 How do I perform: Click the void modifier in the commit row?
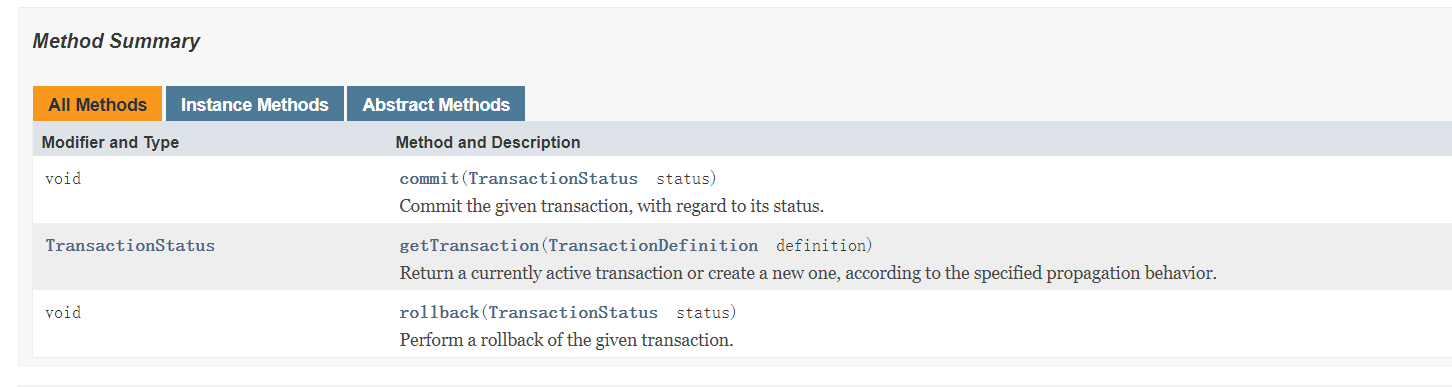point(63,179)
